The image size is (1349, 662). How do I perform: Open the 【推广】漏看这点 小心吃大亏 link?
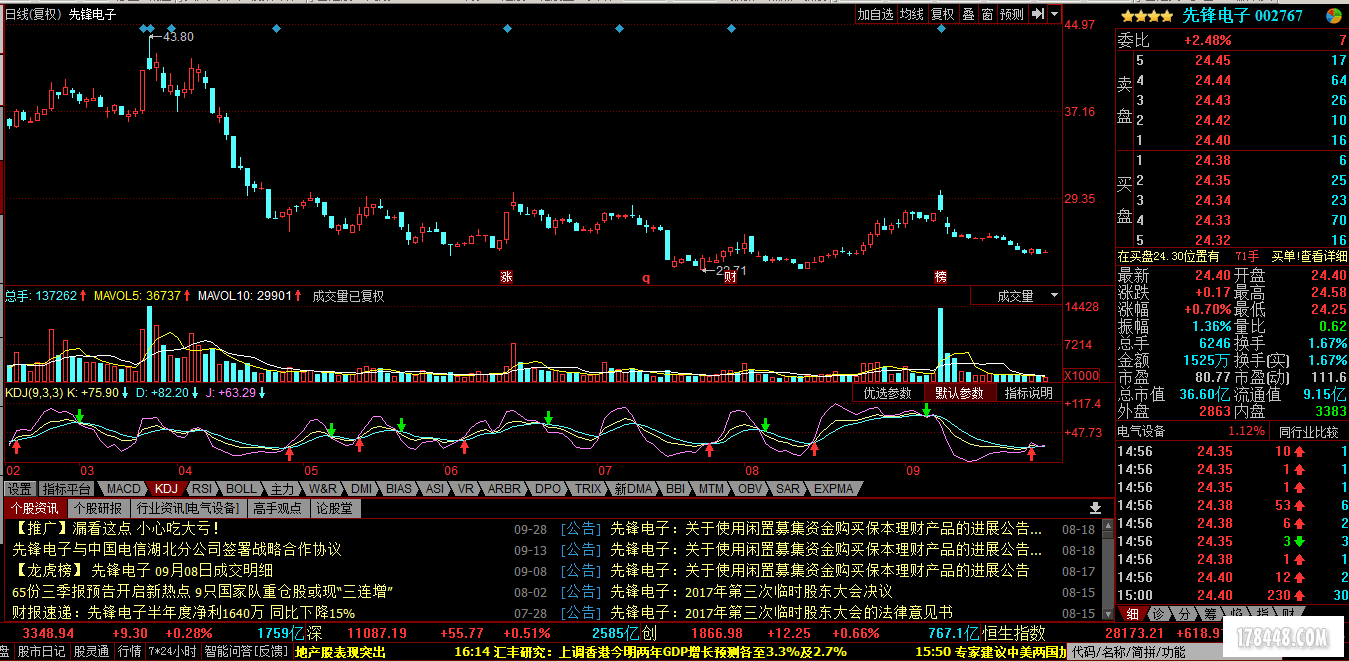pos(115,528)
